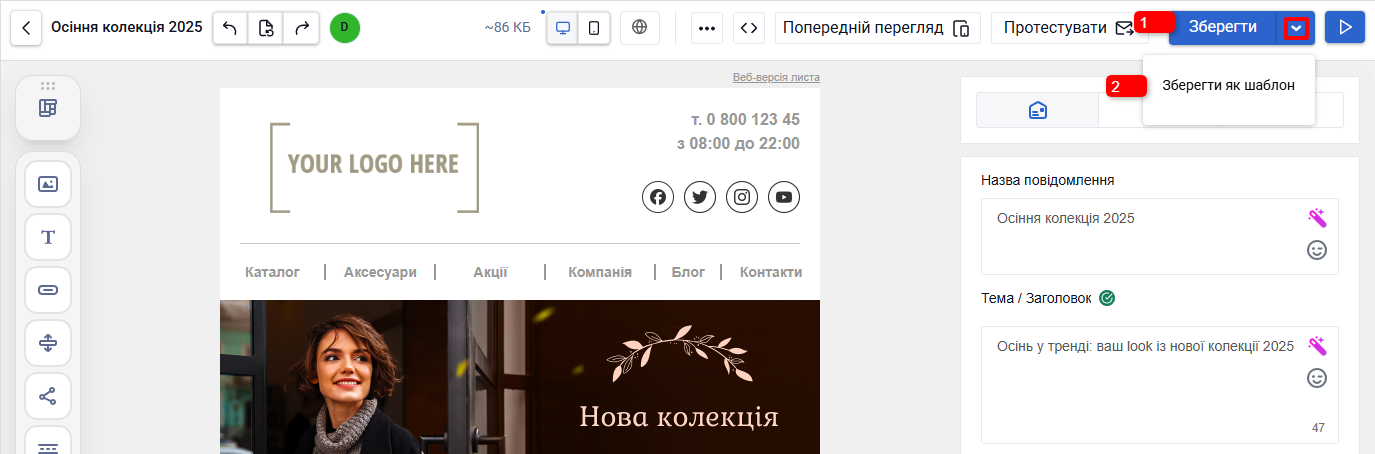Click the Нова колекція banner image

pyautogui.click(x=520, y=377)
